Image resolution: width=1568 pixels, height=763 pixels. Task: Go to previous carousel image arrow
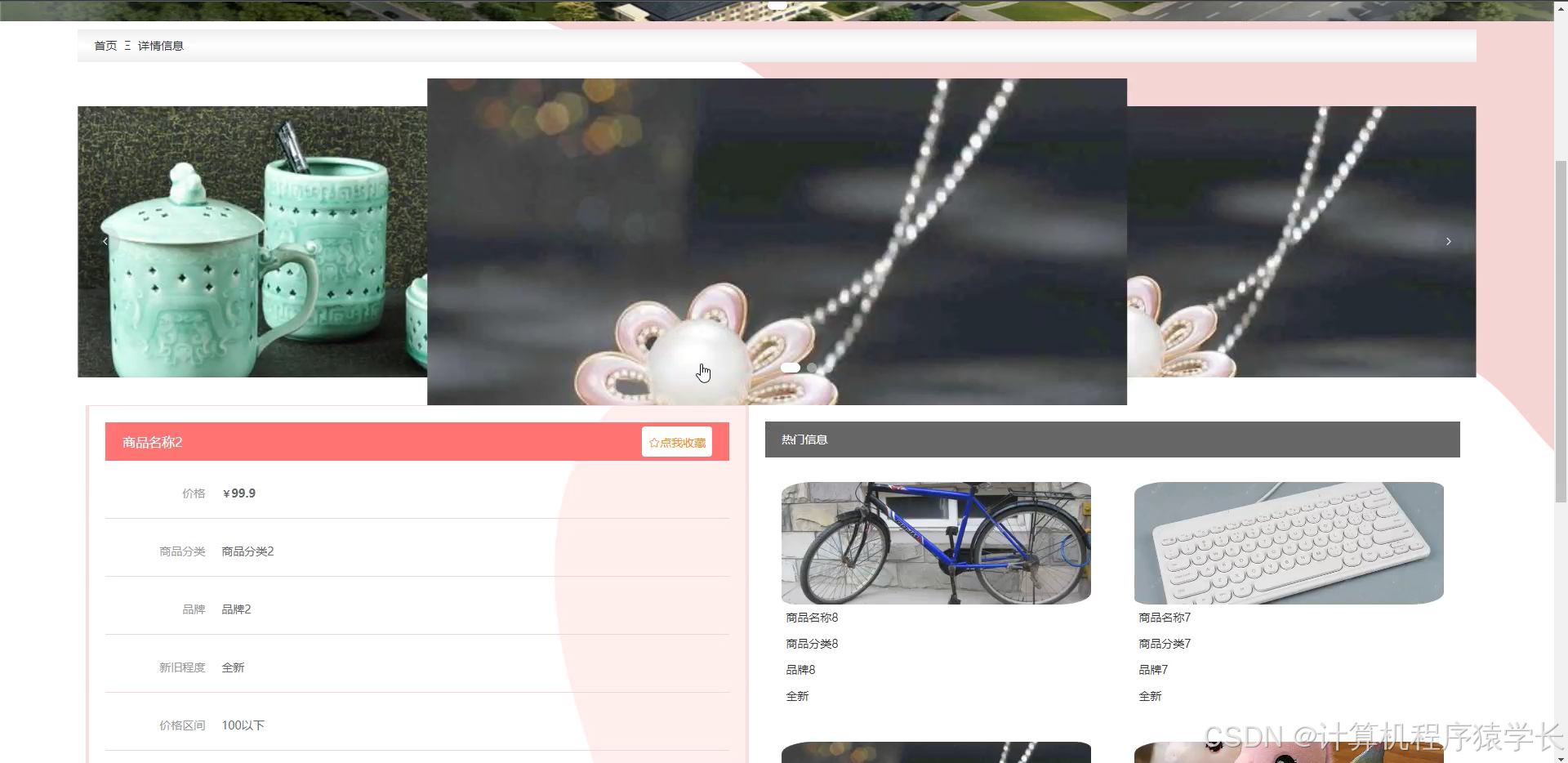(105, 241)
